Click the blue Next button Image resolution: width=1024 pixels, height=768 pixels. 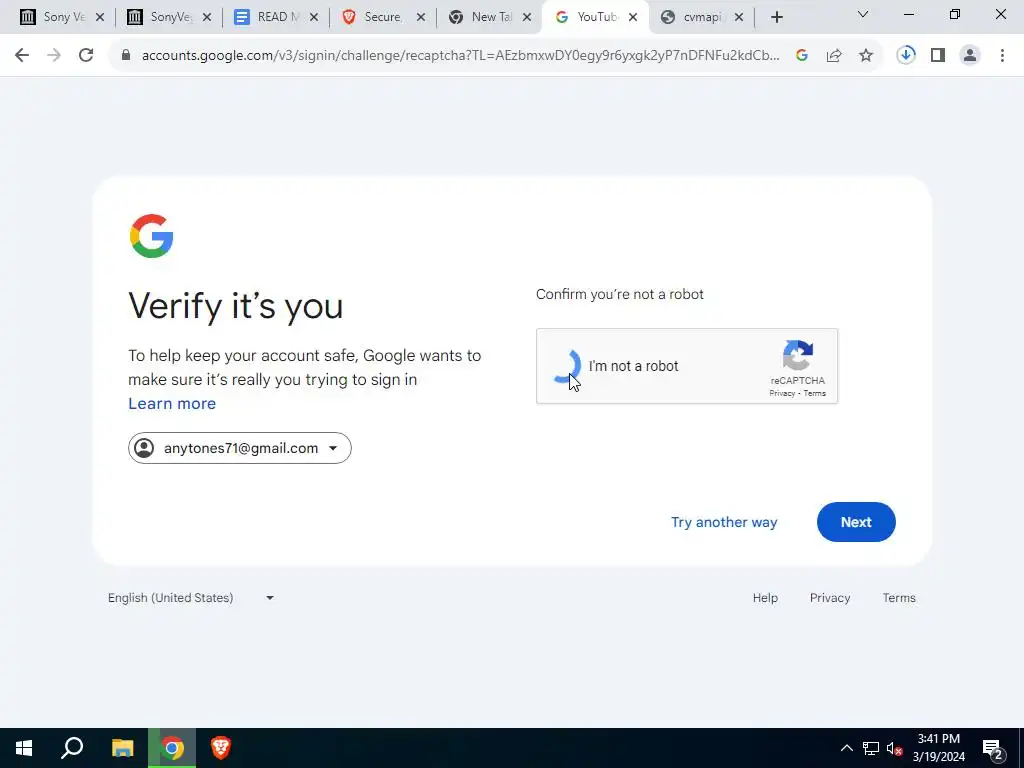(856, 522)
